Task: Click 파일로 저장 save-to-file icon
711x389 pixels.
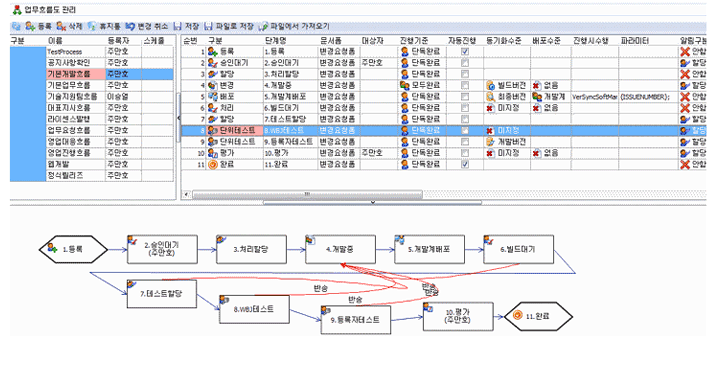Action: tap(209, 26)
